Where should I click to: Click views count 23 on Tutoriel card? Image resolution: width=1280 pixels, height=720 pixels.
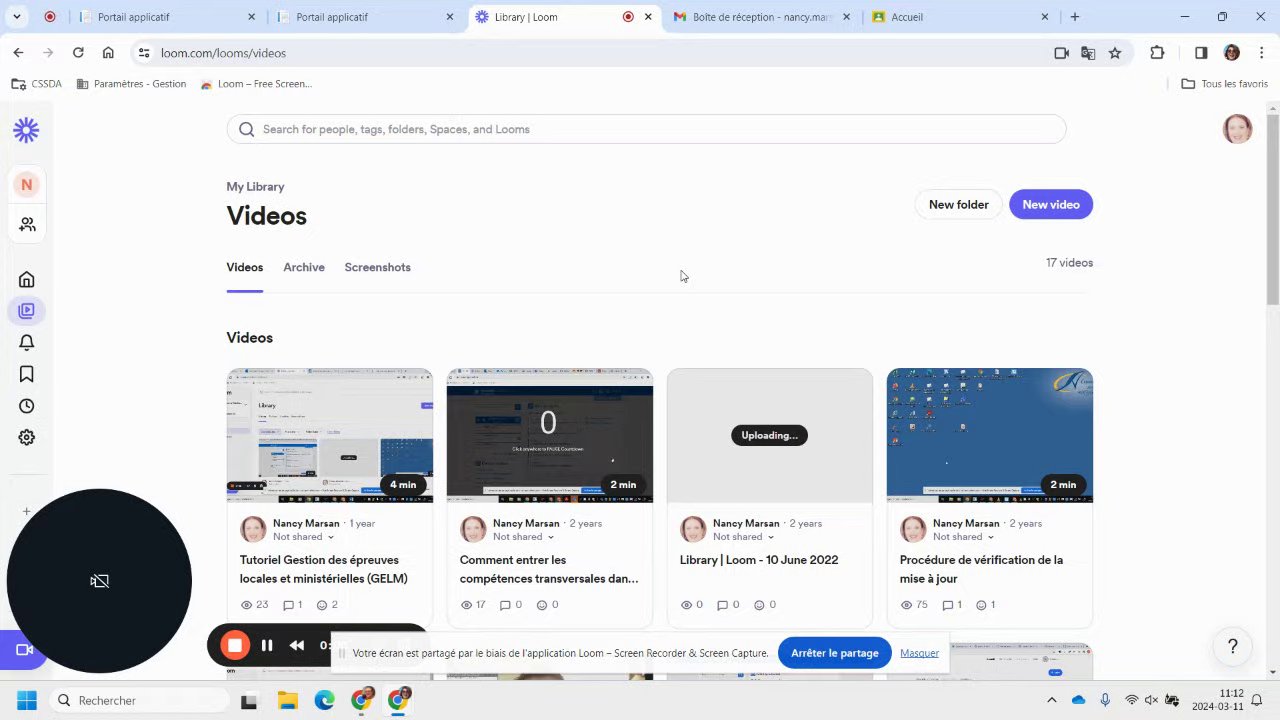point(255,605)
